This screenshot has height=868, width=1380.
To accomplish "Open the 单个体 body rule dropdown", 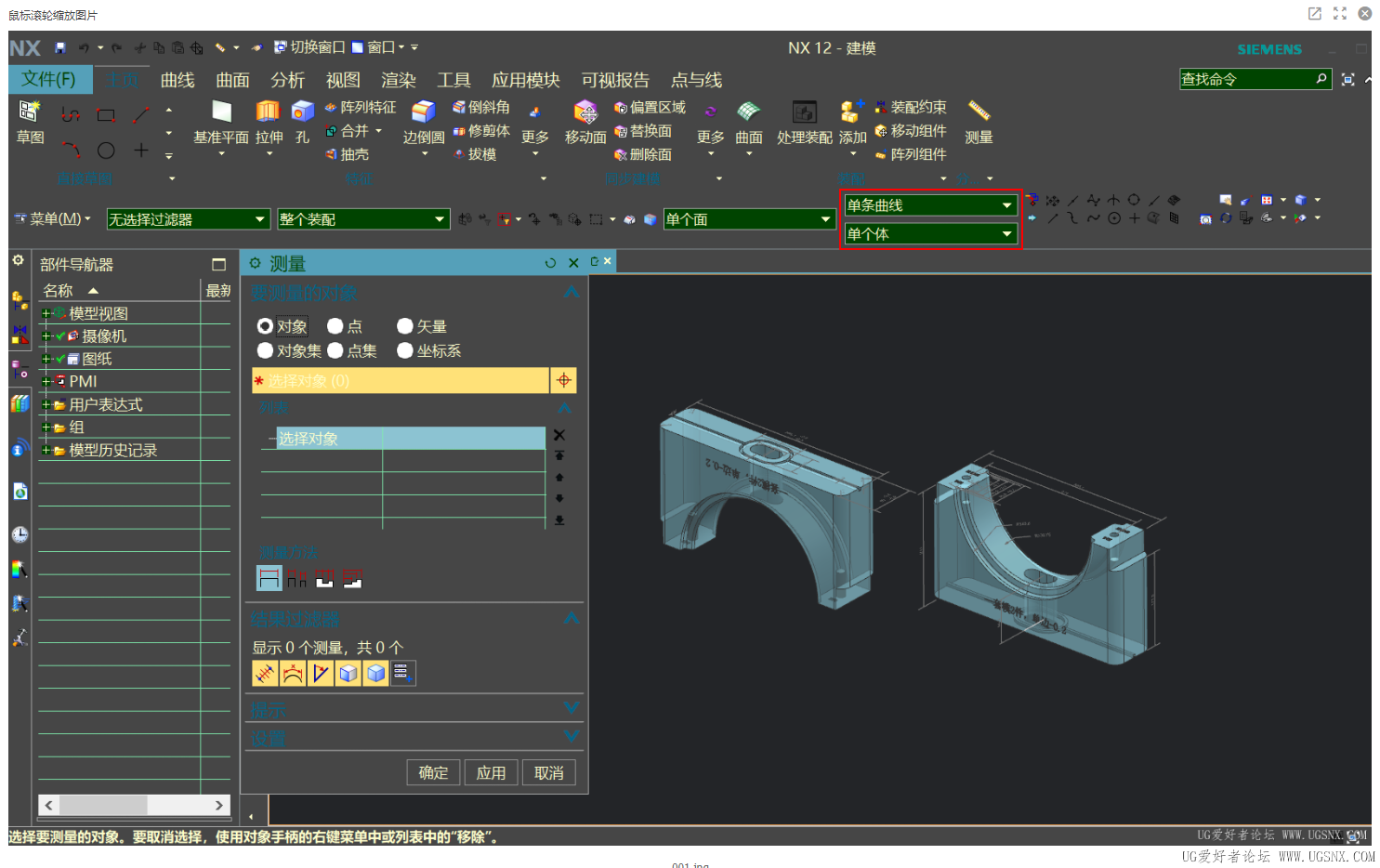I will [930, 234].
